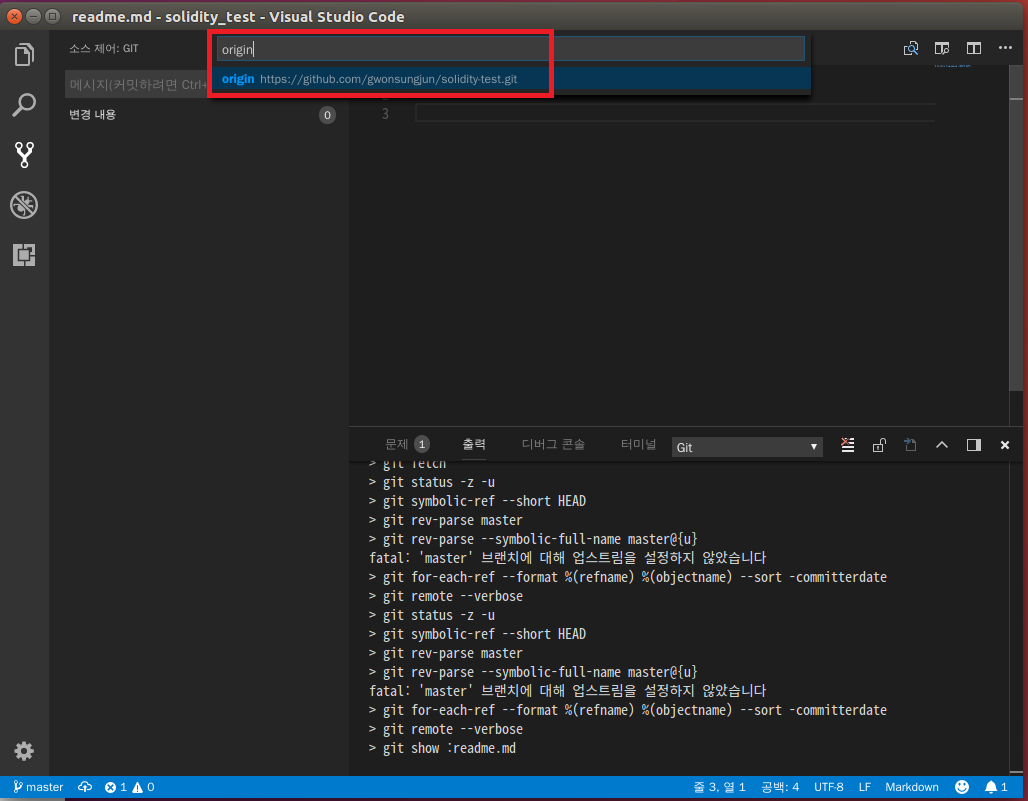
Task: Open the Source Control view icon
Action: pyautogui.click(x=24, y=155)
